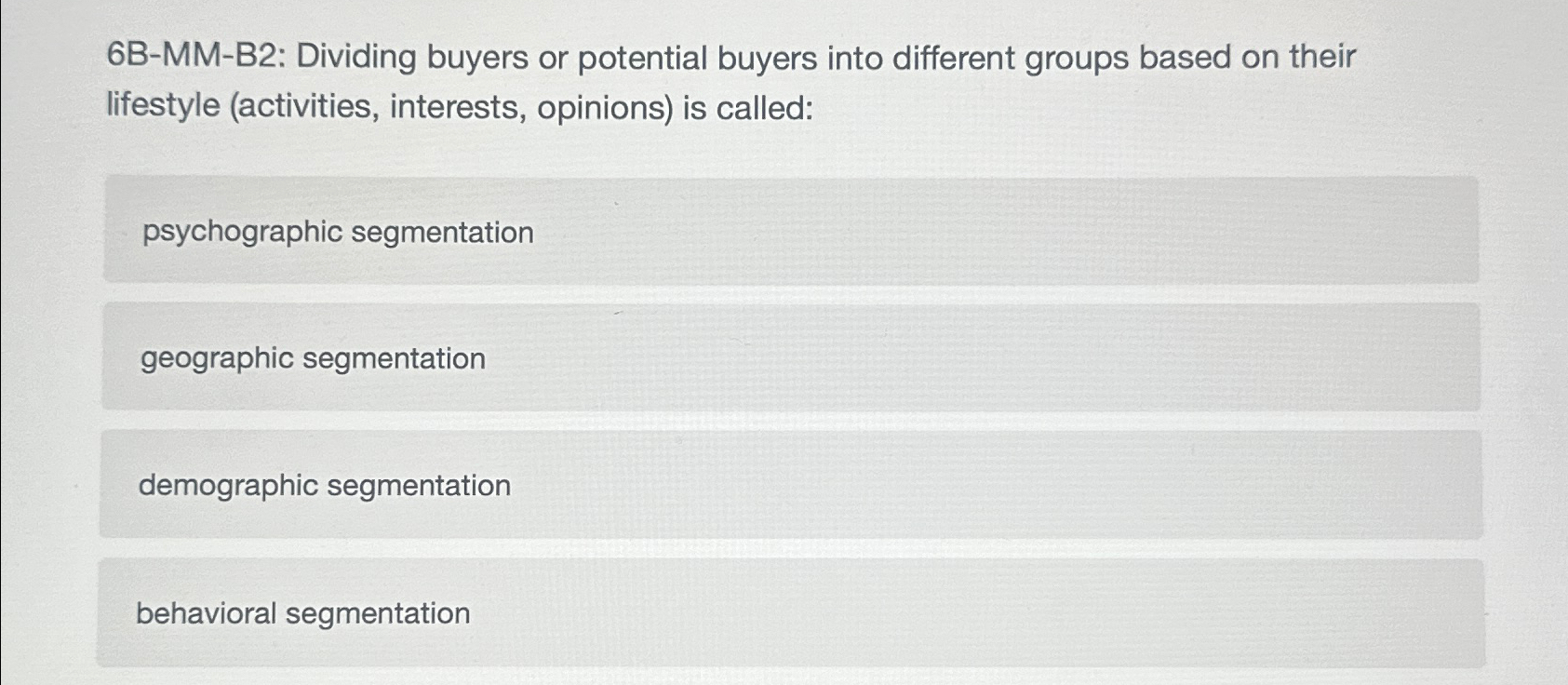The width and height of the screenshot is (1568, 685).
Task: Click the option mentioning behavioral
Action: (302, 611)
